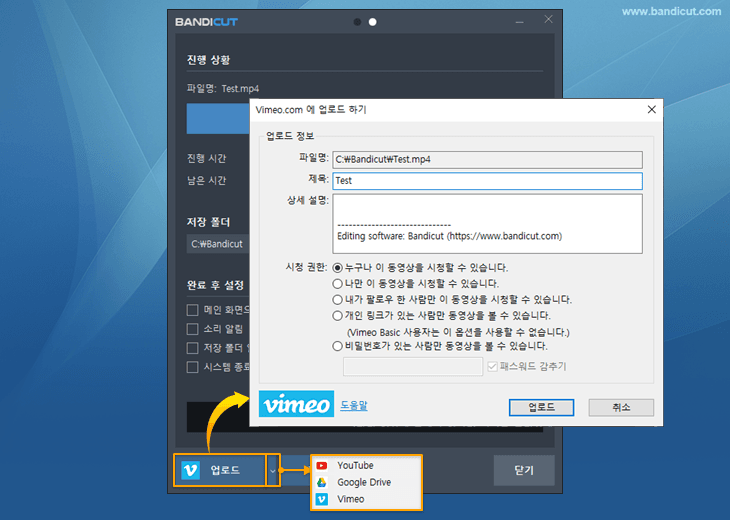Screen dimensions: 730x520
Task: Click the YouTube icon in the upload list
Action: pyautogui.click(x=322, y=466)
